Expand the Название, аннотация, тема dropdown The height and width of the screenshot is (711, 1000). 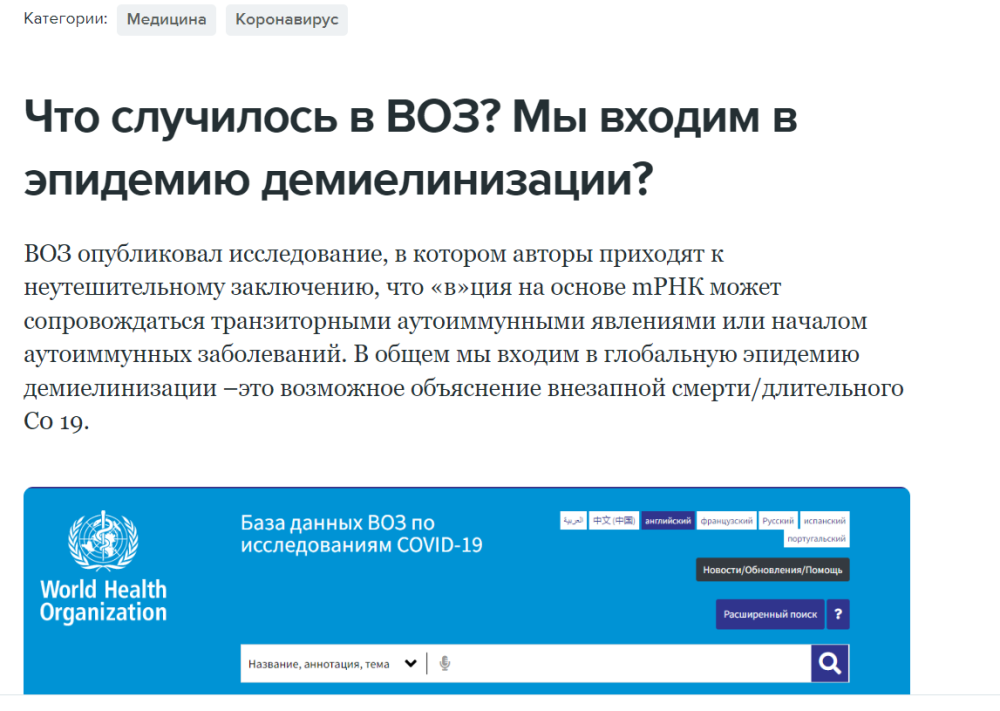pos(333,664)
